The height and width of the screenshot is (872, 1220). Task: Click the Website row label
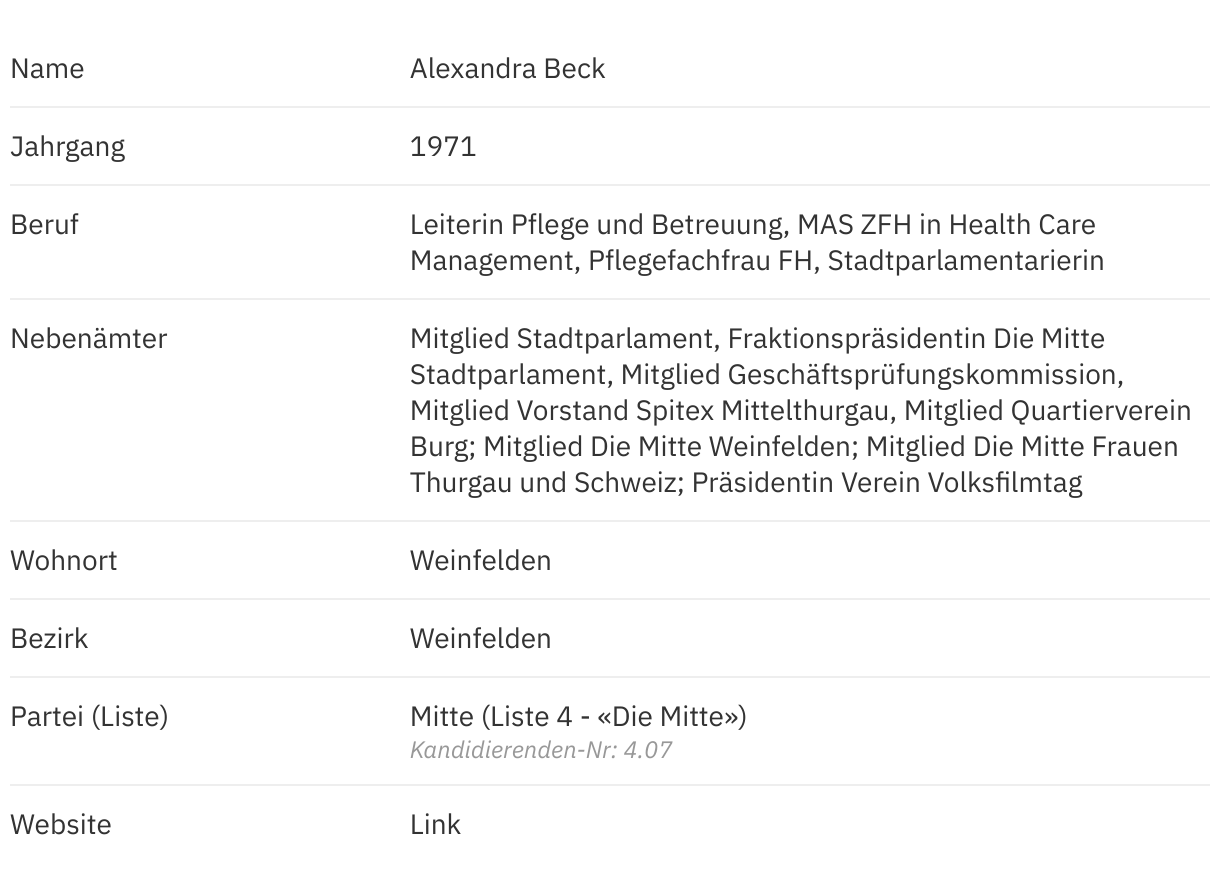click(x=60, y=825)
